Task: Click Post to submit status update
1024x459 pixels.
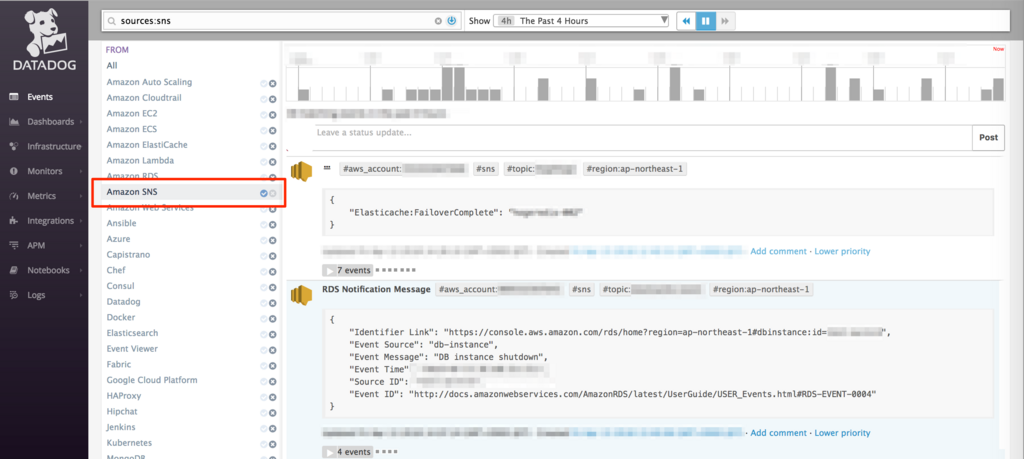Action: tap(988, 138)
